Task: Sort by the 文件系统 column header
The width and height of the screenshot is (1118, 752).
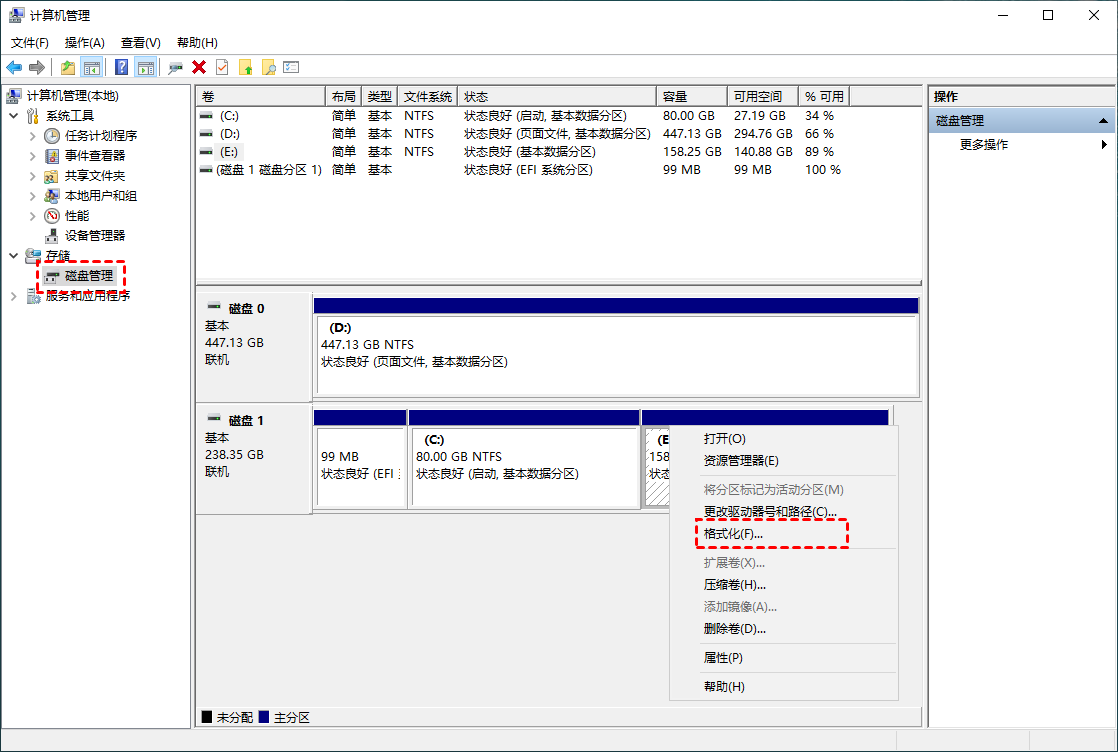Action: click(x=428, y=96)
